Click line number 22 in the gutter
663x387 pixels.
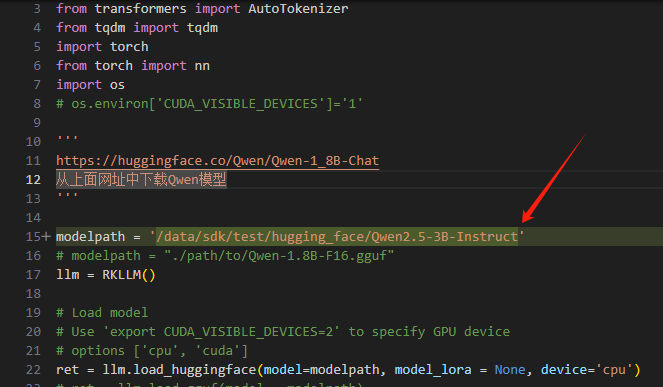click(33, 370)
